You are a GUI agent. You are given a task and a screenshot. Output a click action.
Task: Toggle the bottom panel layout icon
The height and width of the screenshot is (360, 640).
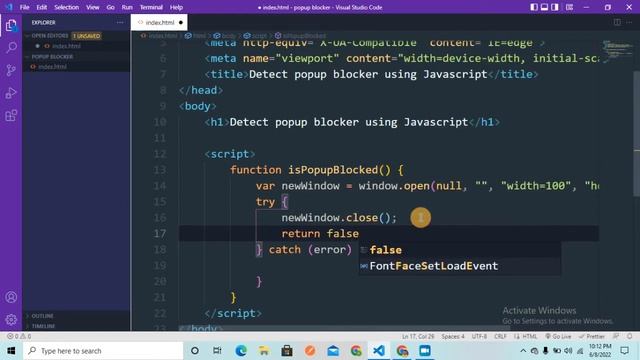point(544,7)
